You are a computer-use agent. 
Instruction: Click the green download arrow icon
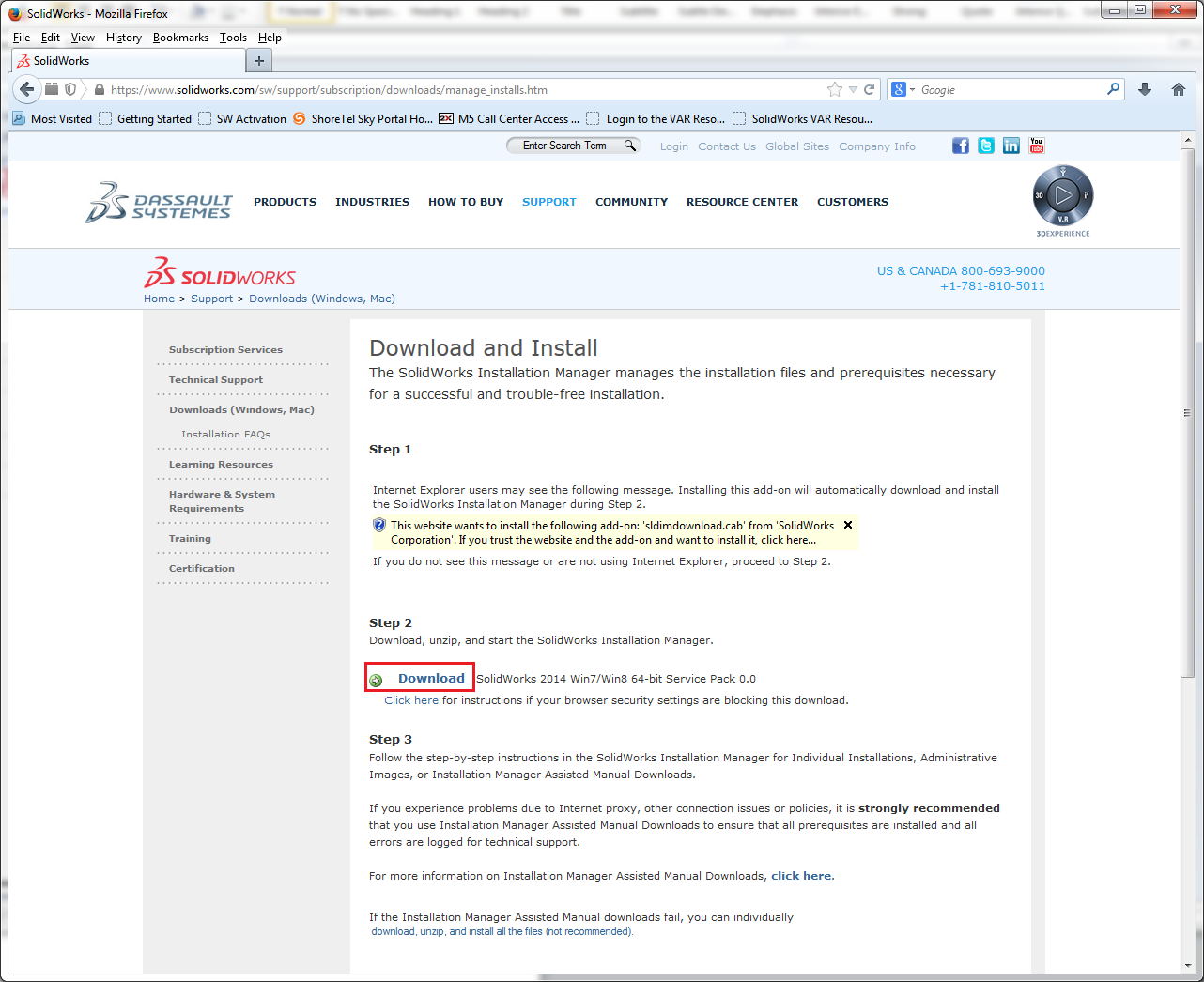click(377, 681)
